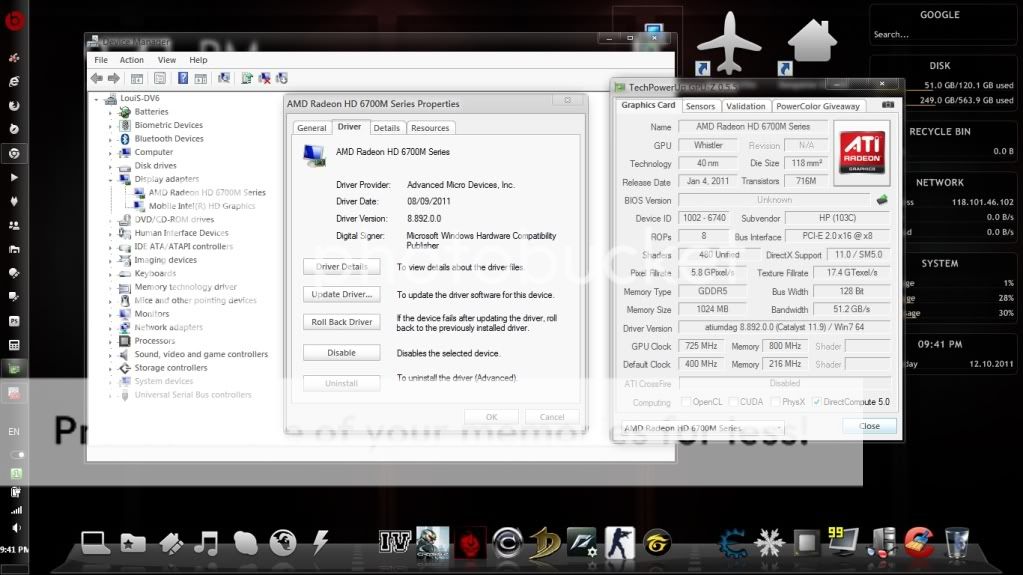Viewport: 1023px width, 575px height.
Task: Click the ATI Radeon logo in GPU-Z
Action: [x=862, y=154]
